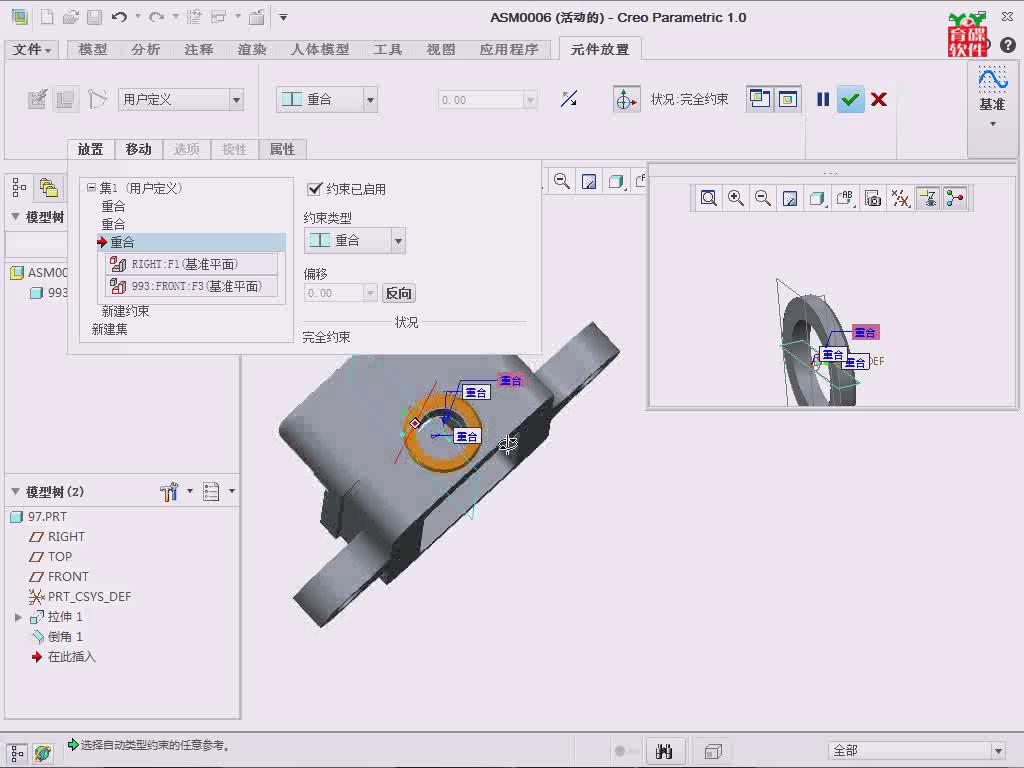Click the 反向 flip button

[398, 293]
